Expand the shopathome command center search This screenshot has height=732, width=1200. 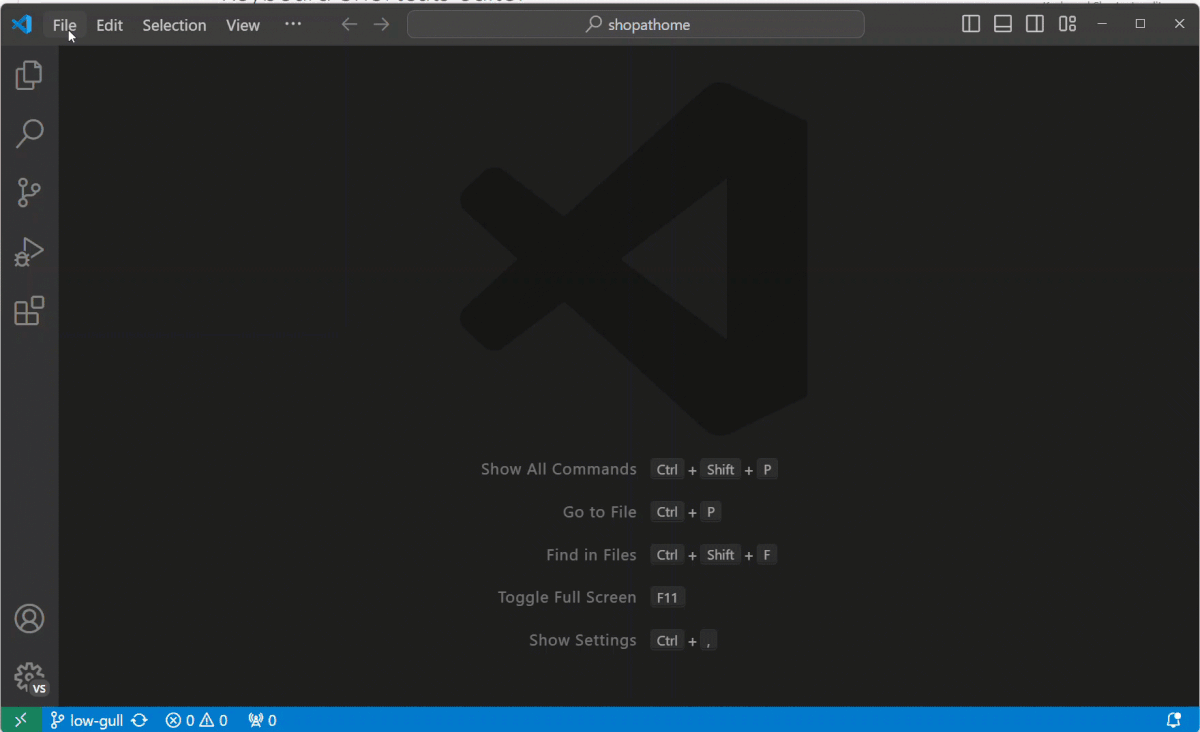[x=636, y=23]
